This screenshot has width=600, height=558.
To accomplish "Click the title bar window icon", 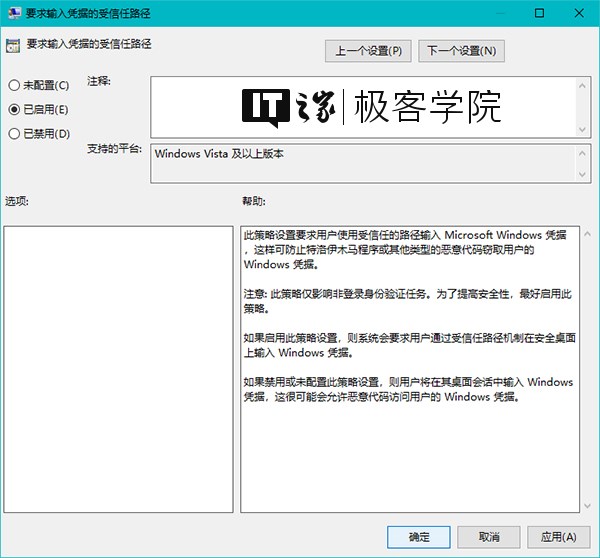I will coord(15,13).
